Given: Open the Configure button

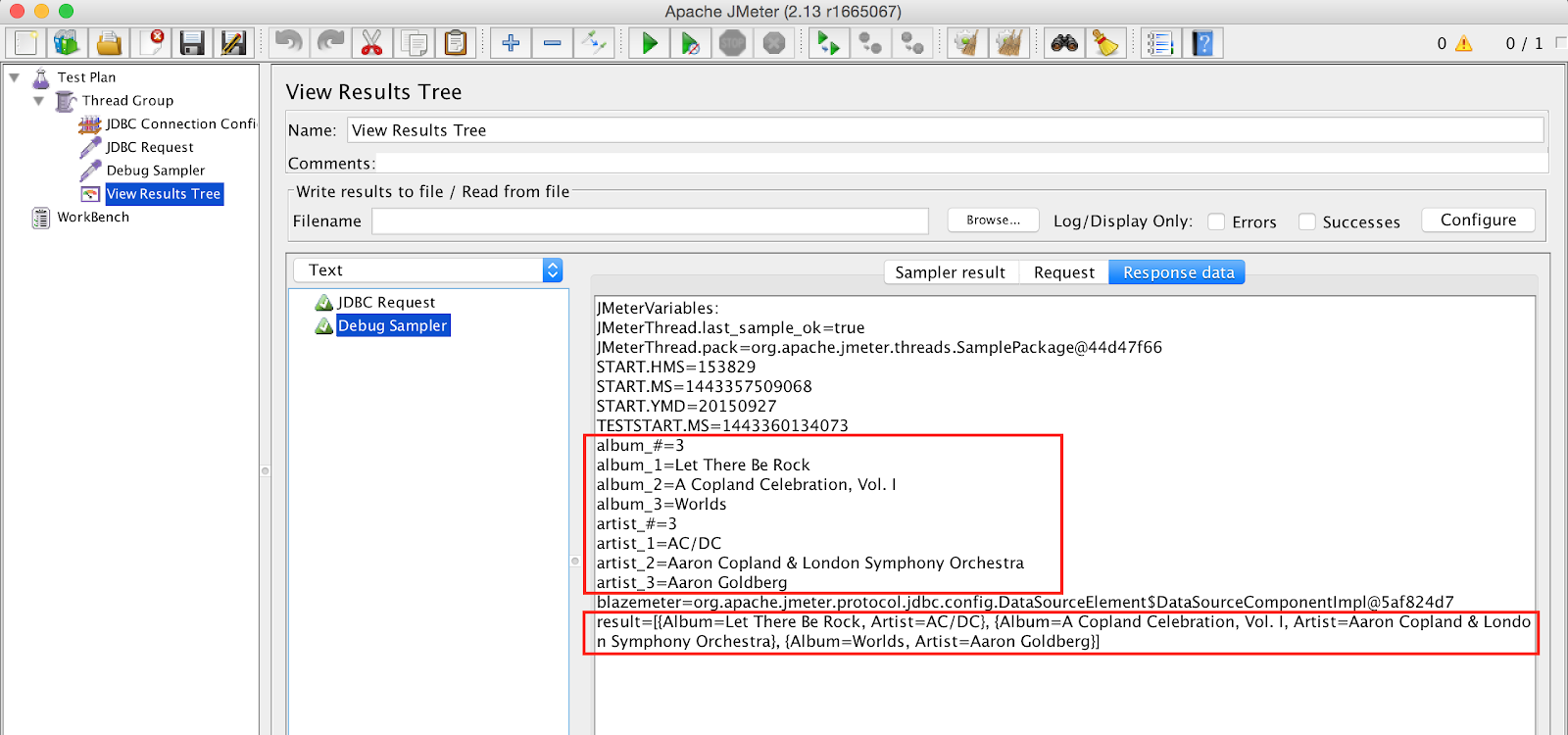Looking at the screenshot, I should coord(1479,220).
